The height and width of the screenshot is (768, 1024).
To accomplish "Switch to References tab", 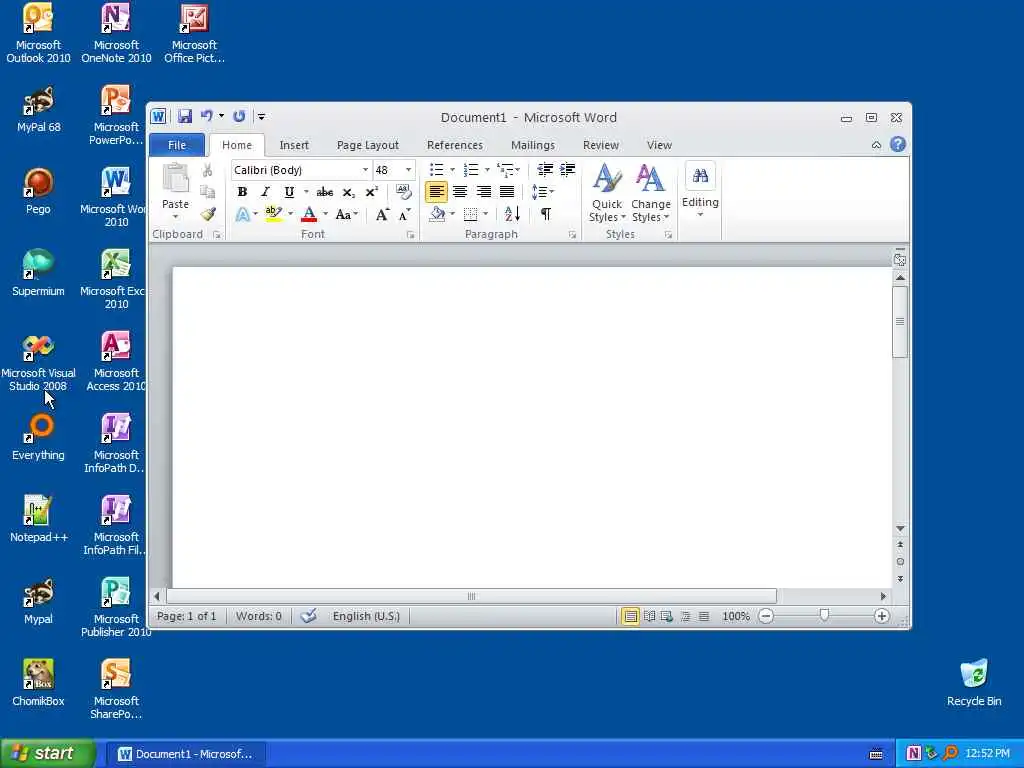I will pyautogui.click(x=455, y=145).
